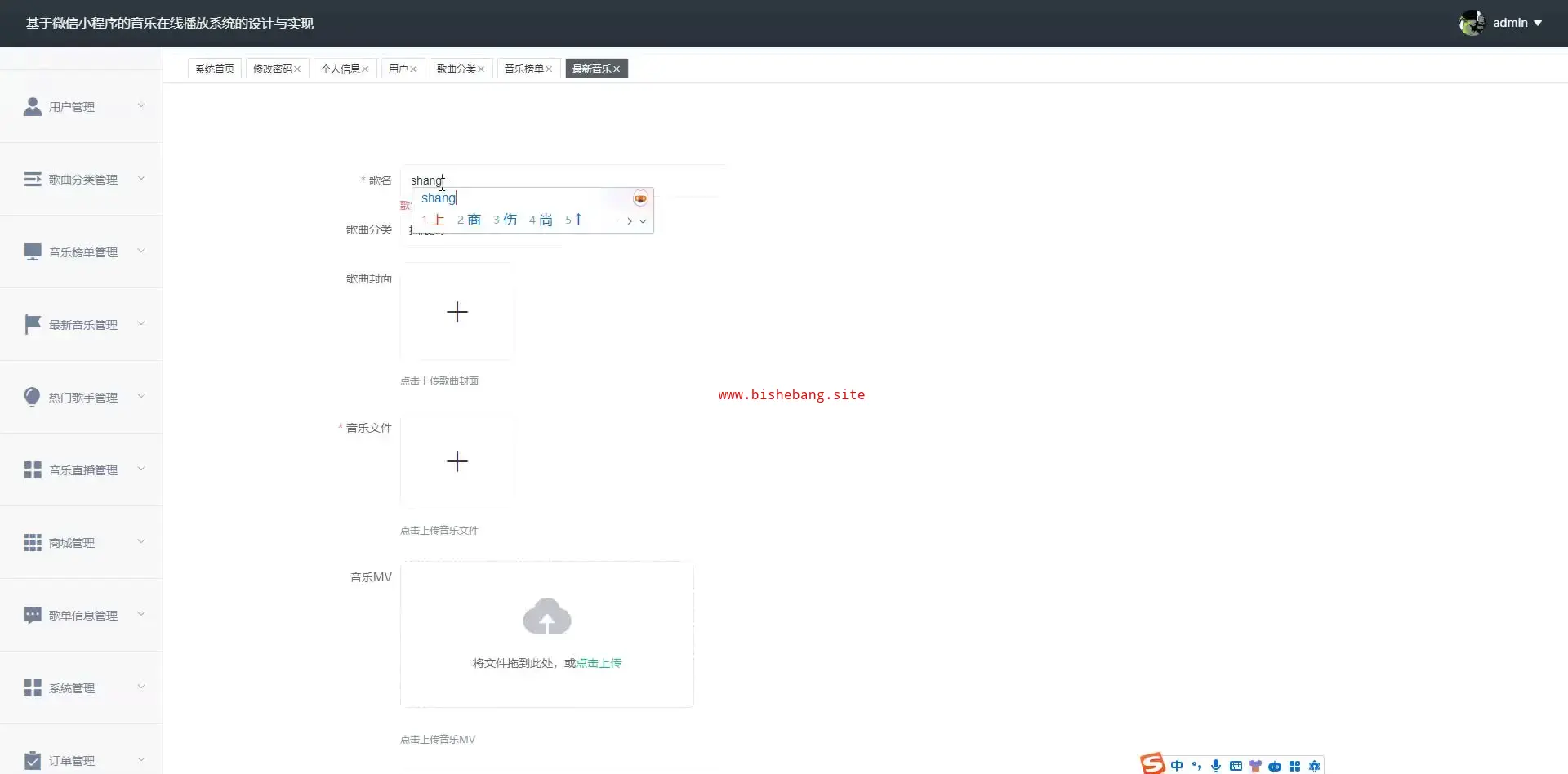Click the 歌单信息管理 chat bubble icon

click(33, 615)
